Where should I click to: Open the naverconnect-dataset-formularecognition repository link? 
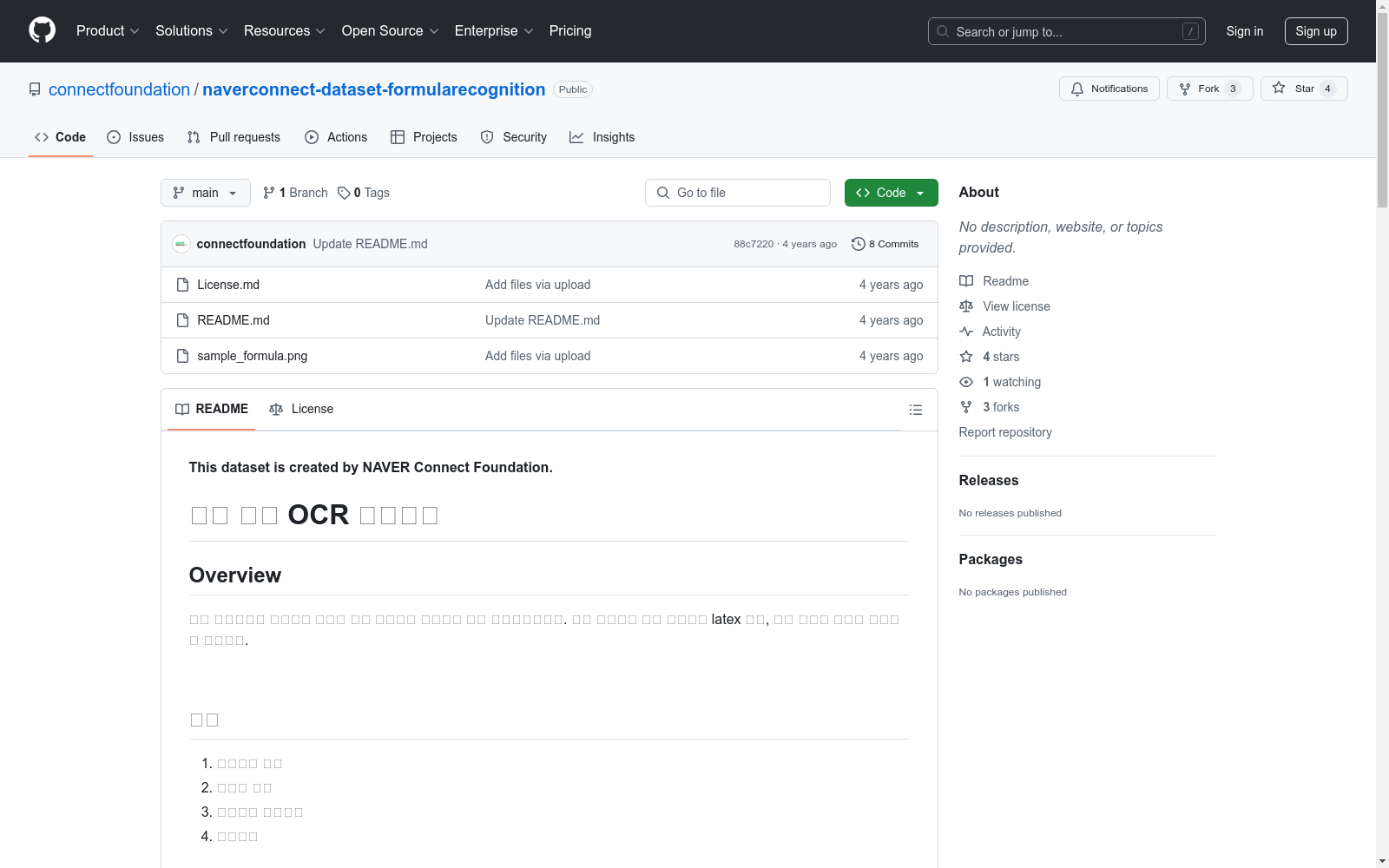(373, 89)
